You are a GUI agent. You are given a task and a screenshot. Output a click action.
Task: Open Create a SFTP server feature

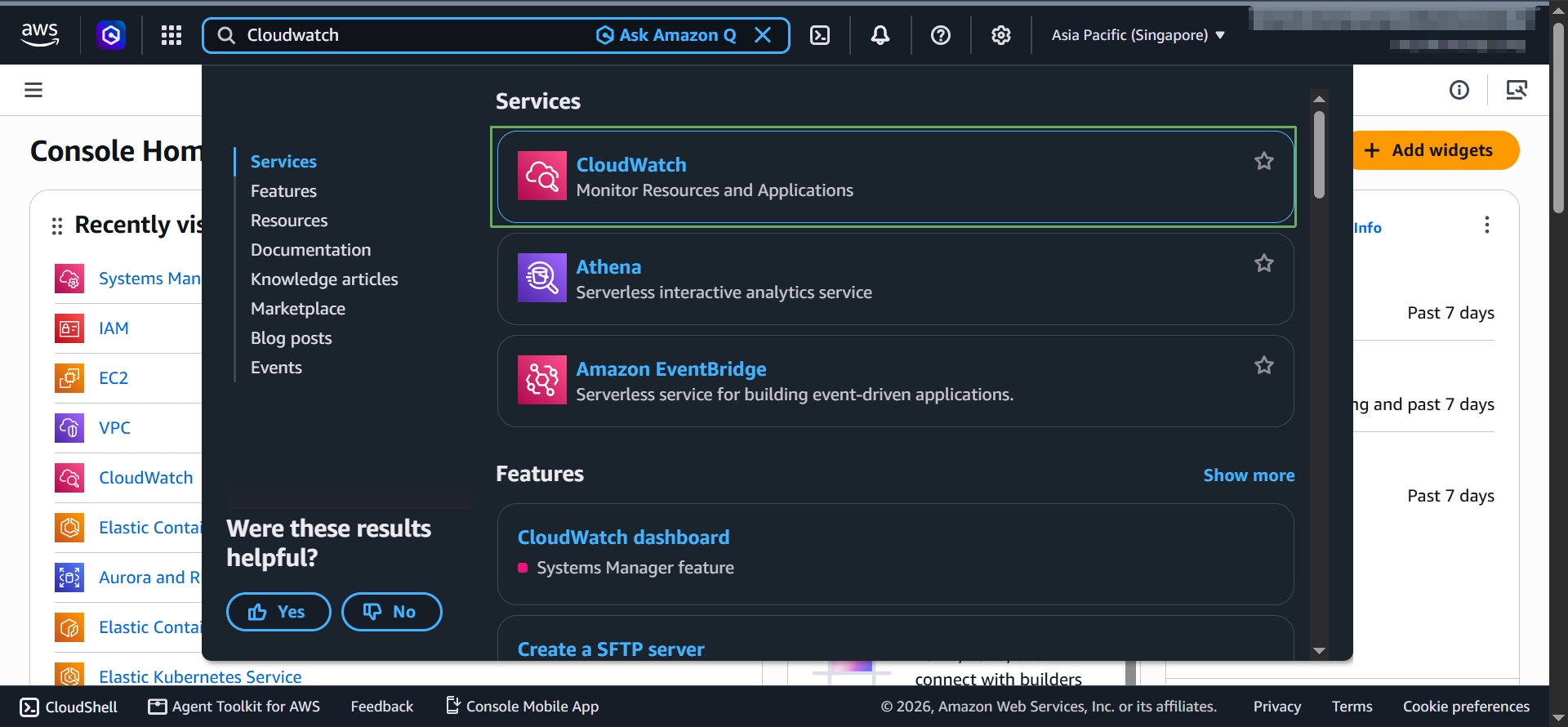click(611, 649)
